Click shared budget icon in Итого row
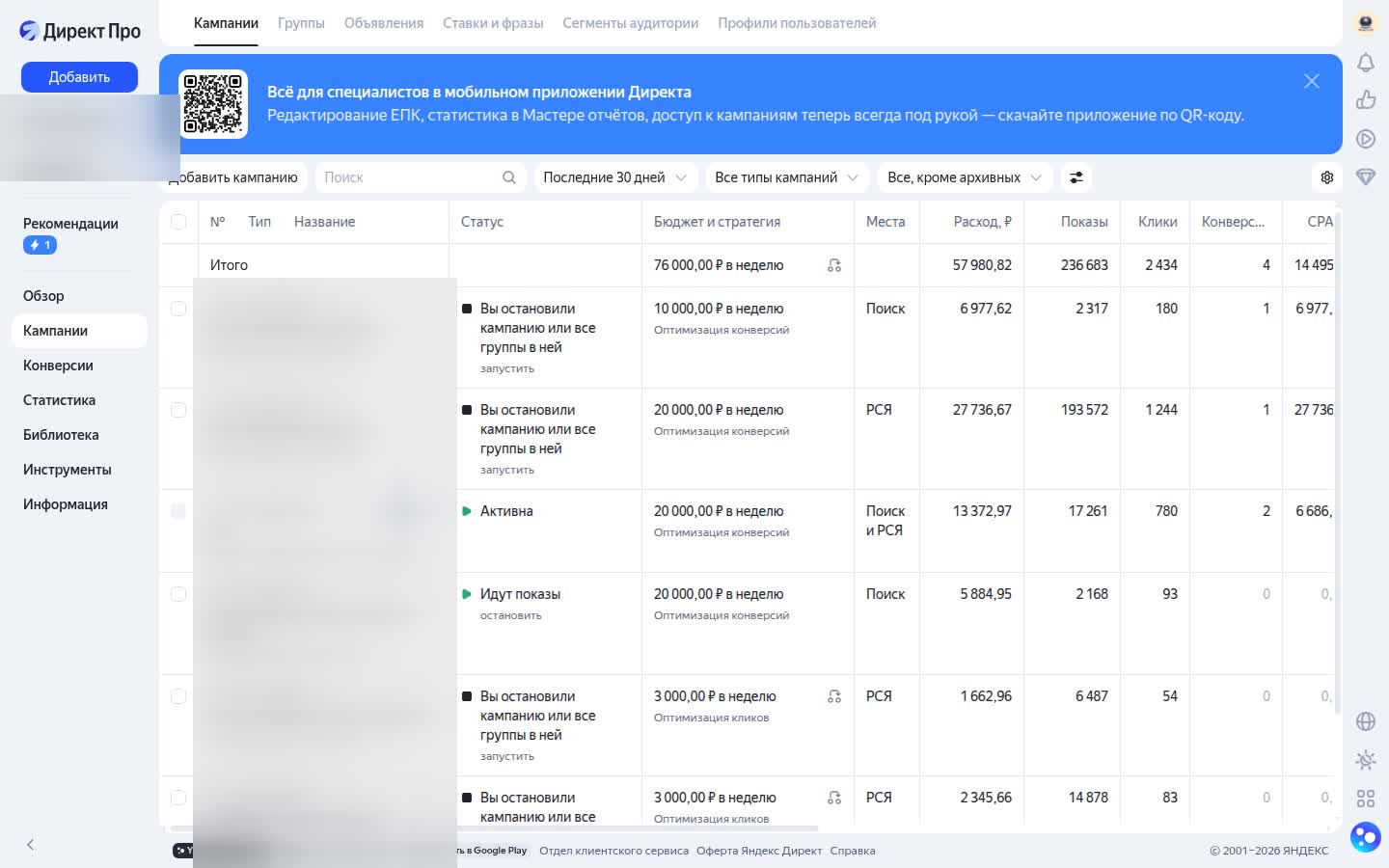 (834, 265)
